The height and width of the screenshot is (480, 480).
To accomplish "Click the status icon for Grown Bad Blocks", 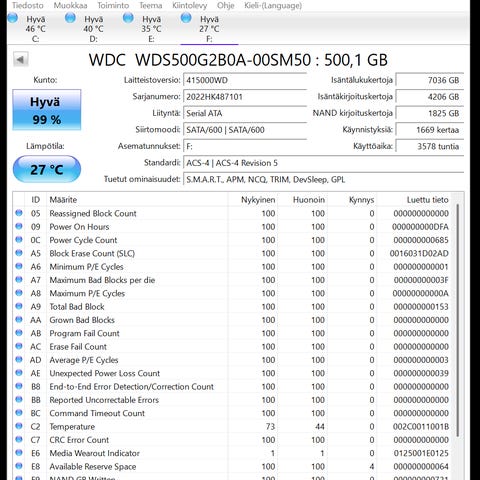I will (19, 319).
